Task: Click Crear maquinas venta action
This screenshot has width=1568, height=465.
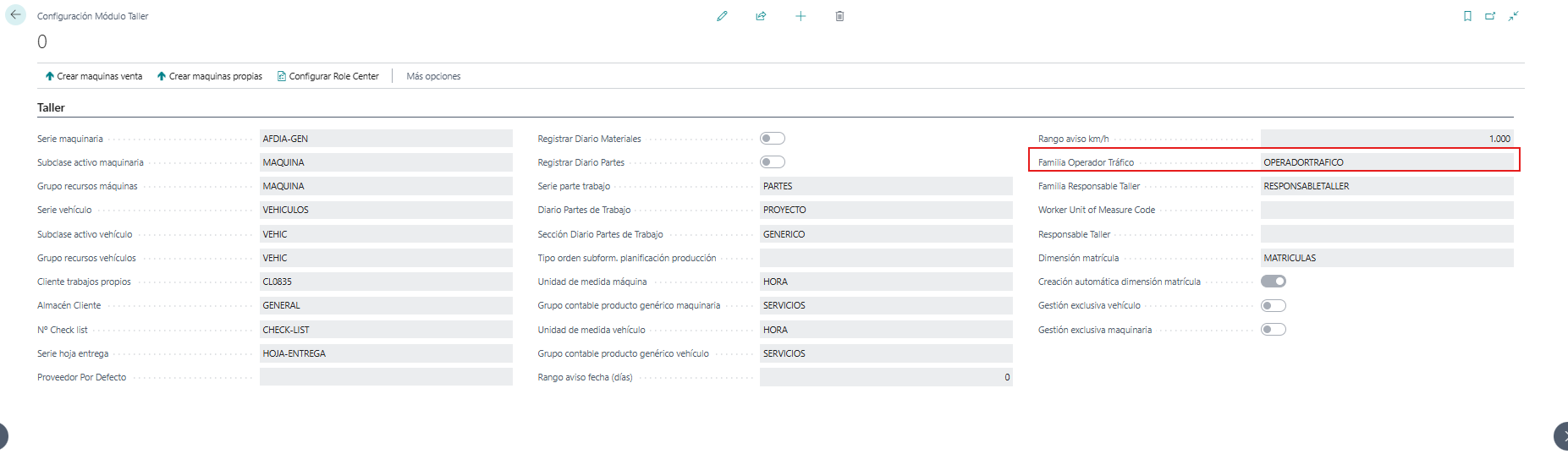Action: pyautogui.click(x=94, y=76)
